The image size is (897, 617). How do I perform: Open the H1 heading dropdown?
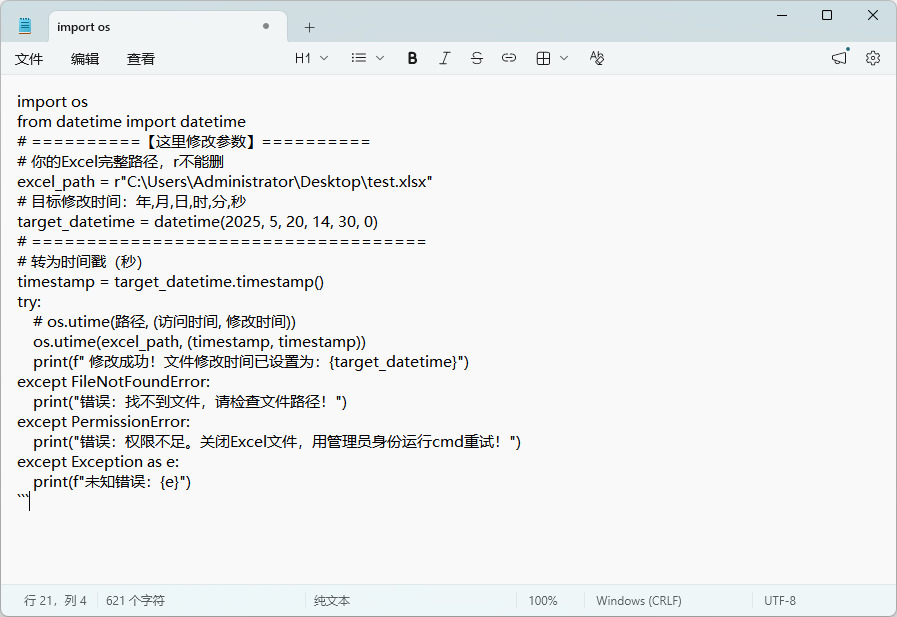pyautogui.click(x=312, y=58)
